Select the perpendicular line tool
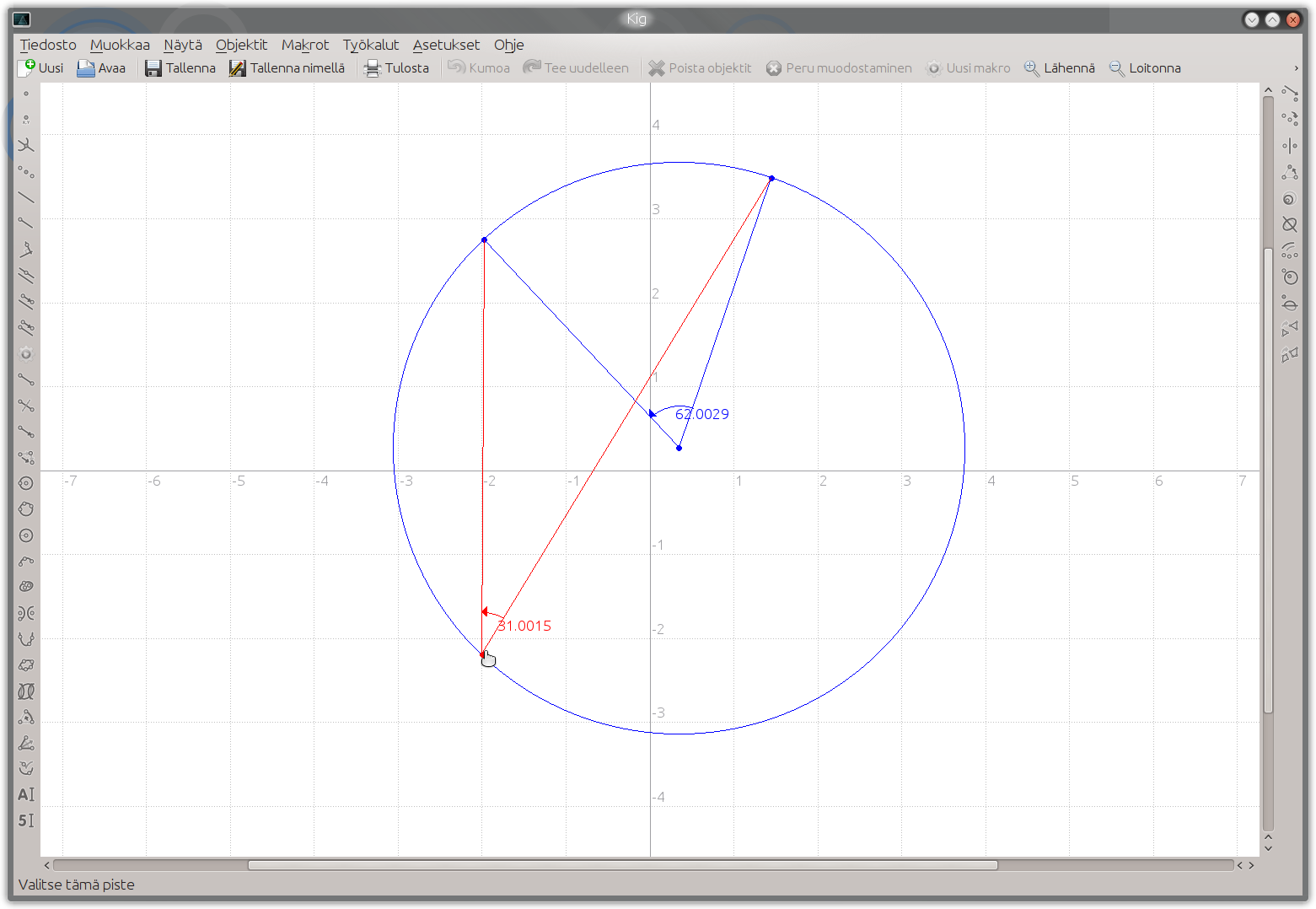This screenshot has height=909, width=1316. click(x=26, y=250)
